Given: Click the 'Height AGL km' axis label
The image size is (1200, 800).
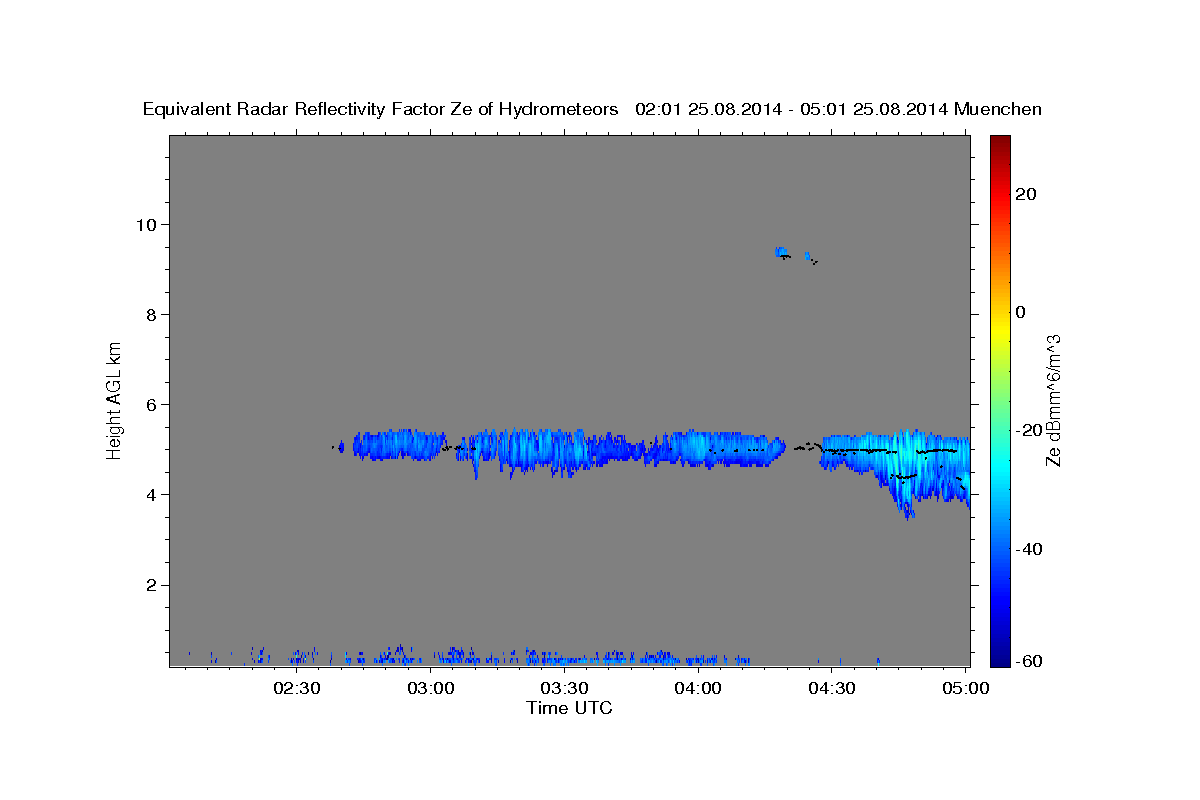Looking at the screenshot, I should [x=115, y=400].
